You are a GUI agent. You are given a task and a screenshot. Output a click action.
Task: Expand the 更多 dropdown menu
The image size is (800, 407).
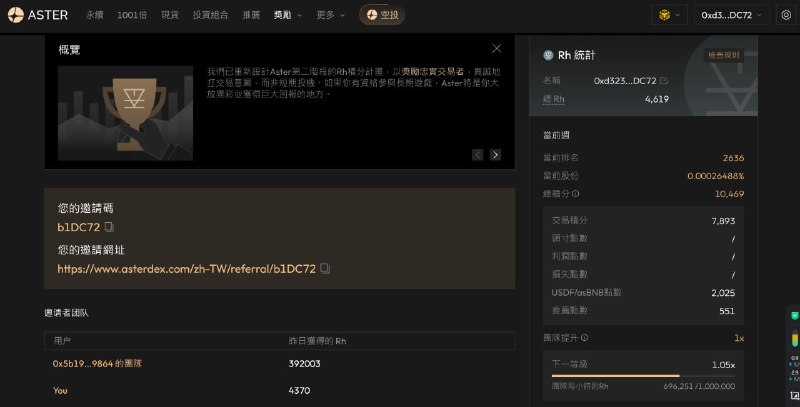tap(330, 15)
